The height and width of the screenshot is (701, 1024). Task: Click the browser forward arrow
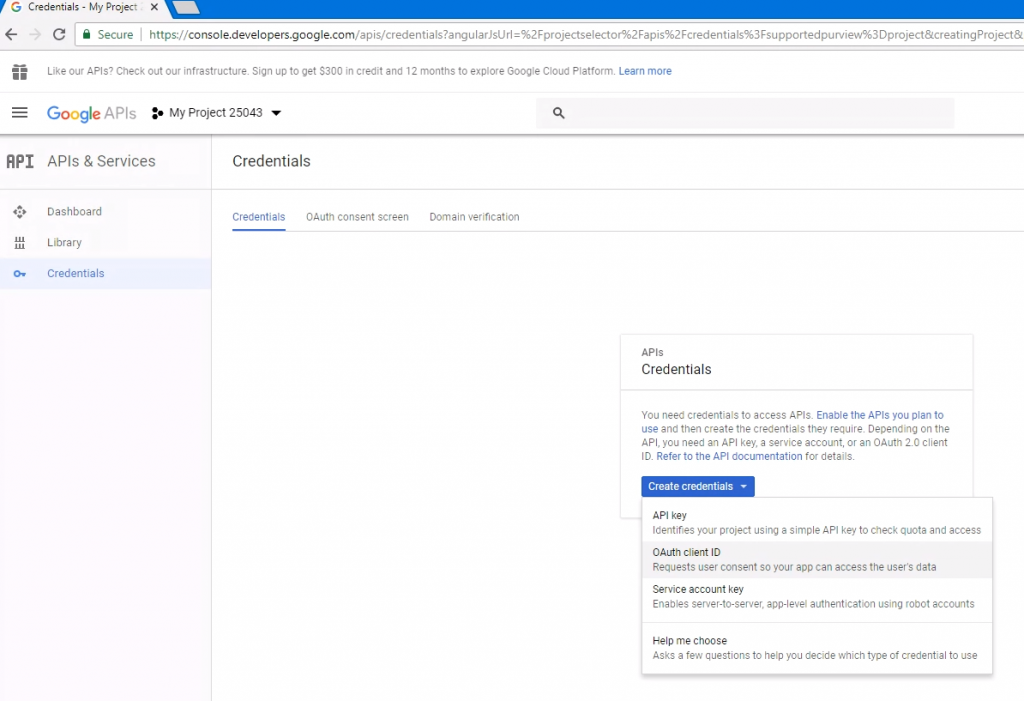coord(35,35)
